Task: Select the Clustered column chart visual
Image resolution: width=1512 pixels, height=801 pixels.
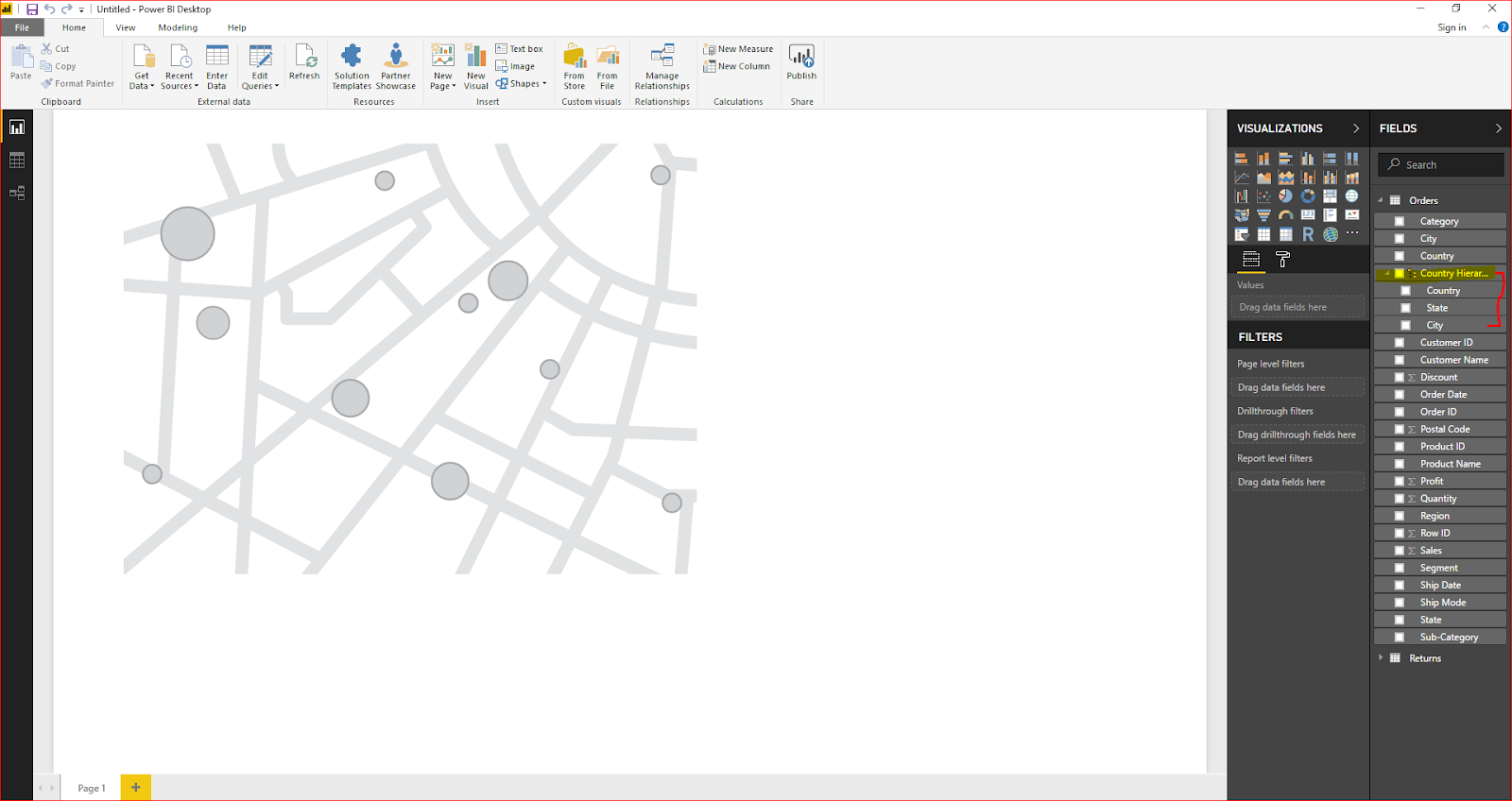Action: (x=1308, y=159)
